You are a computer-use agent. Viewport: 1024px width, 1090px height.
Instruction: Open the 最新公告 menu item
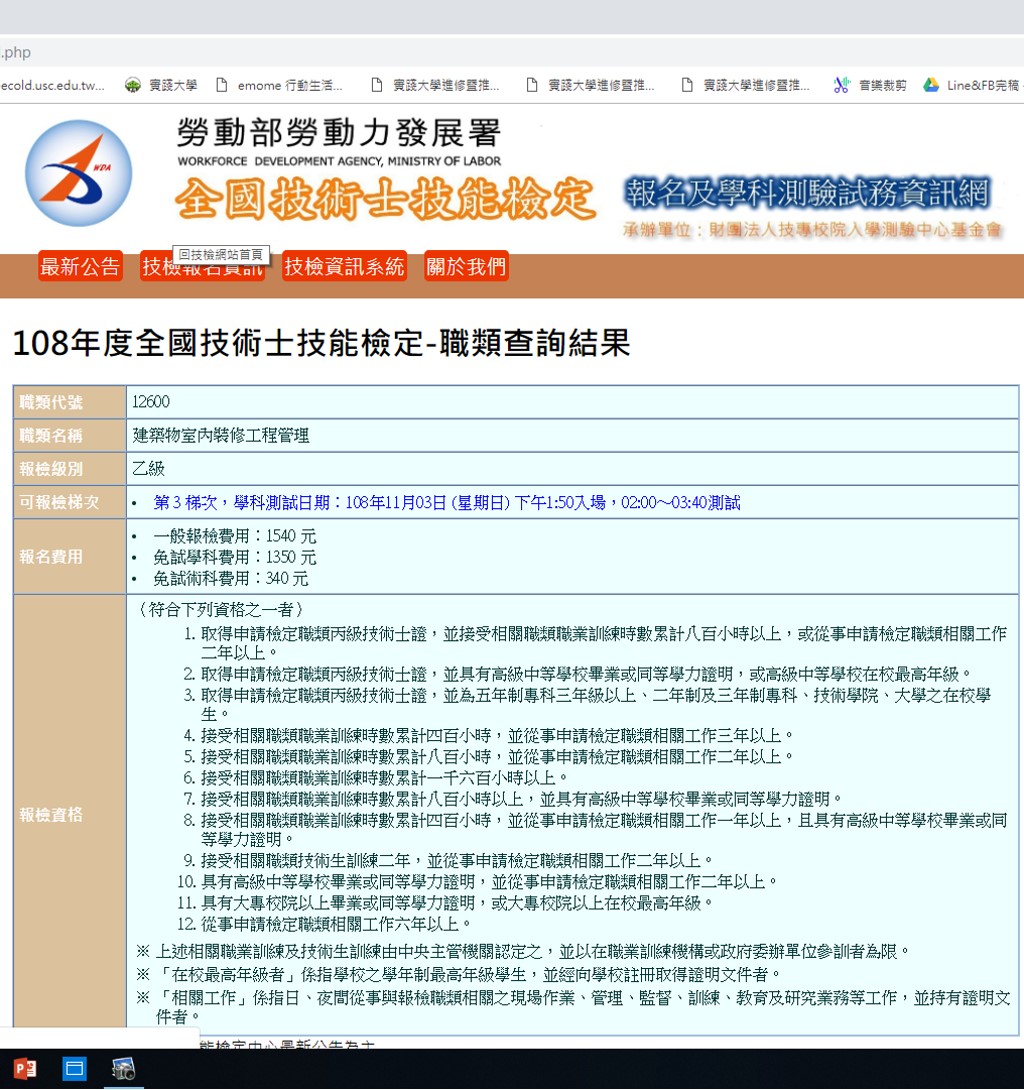[x=80, y=267]
